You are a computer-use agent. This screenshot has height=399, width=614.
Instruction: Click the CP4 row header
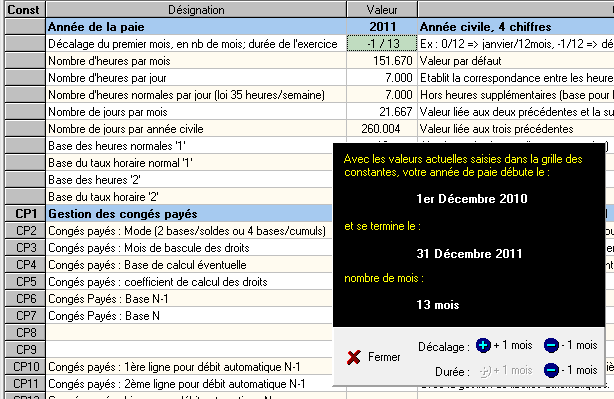[x=25, y=265]
